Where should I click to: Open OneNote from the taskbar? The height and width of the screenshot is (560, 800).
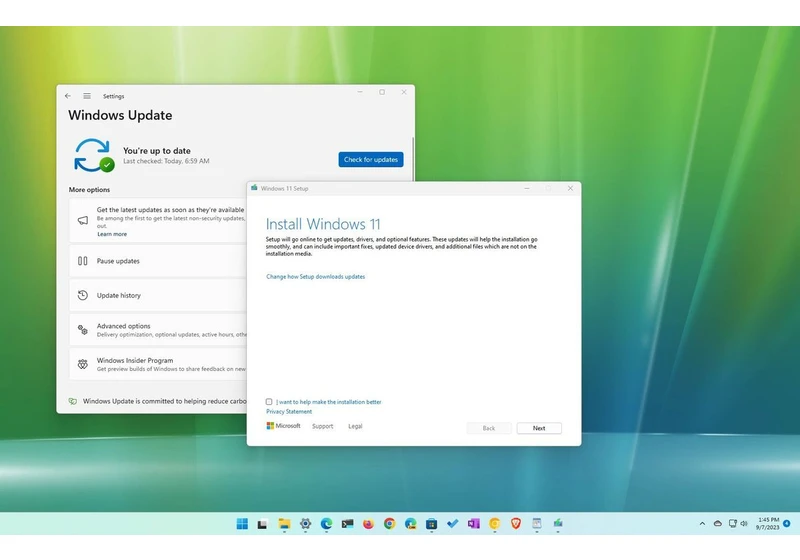473,524
